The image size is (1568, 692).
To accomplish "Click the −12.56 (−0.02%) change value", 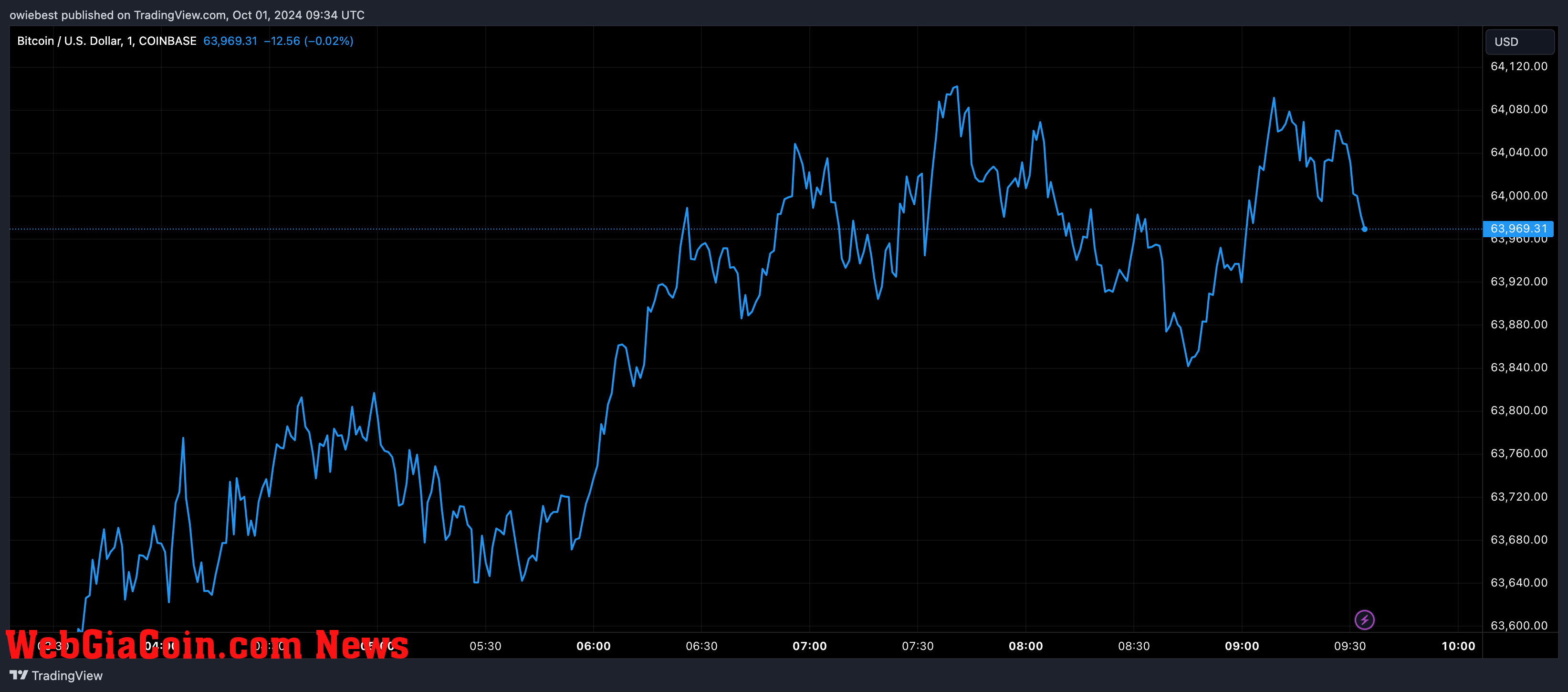I will (309, 41).
